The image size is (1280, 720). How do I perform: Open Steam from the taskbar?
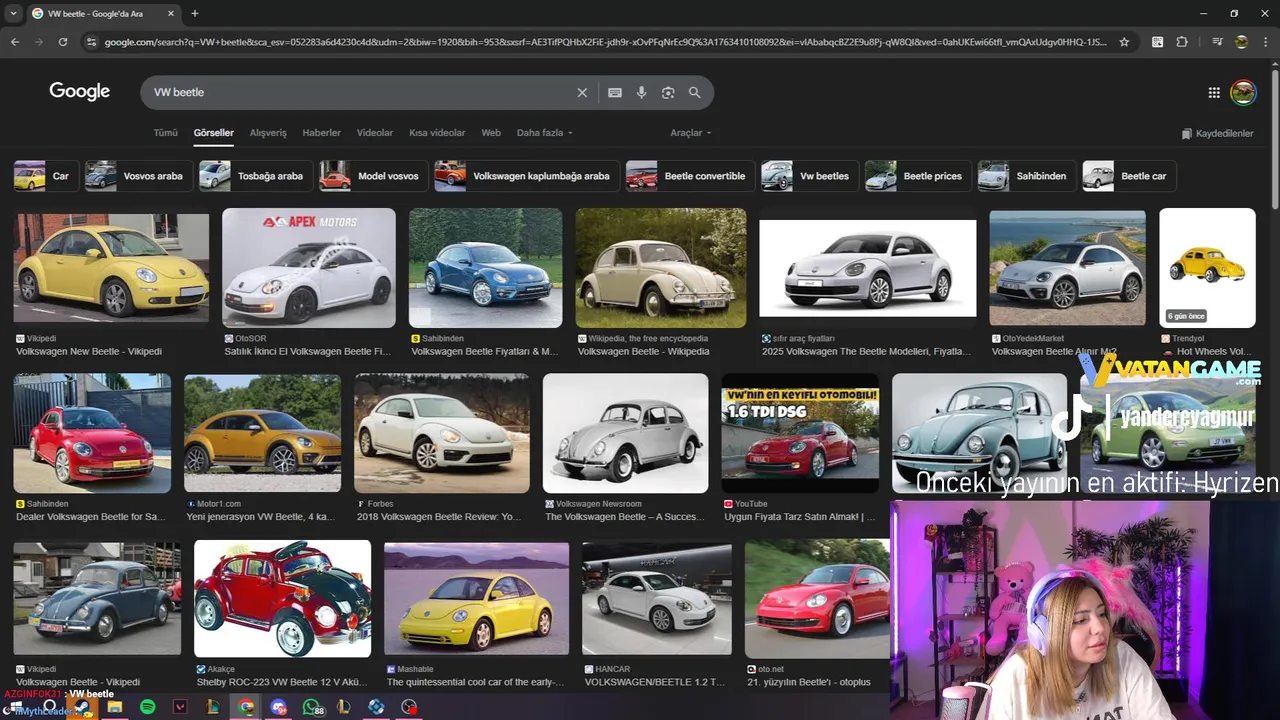pyautogui.click(x=82, y=707)
